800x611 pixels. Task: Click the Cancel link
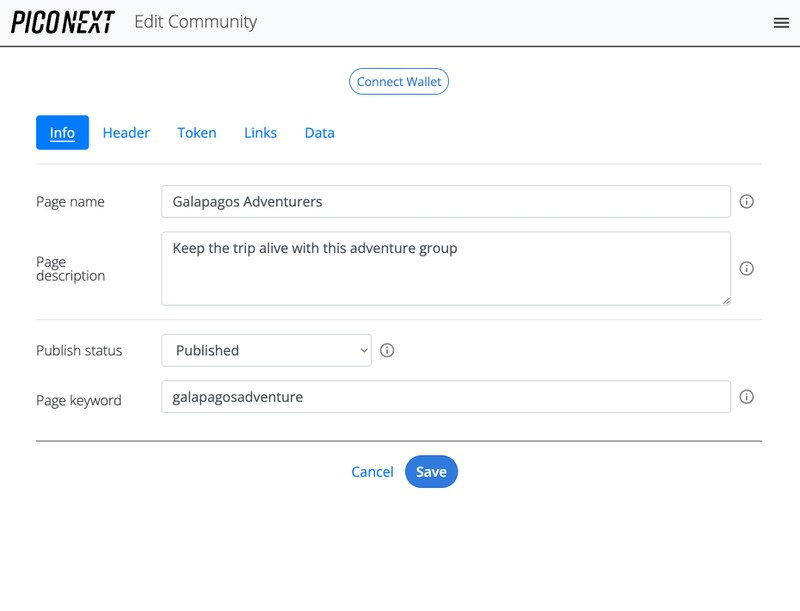click(x=372, y=472)
